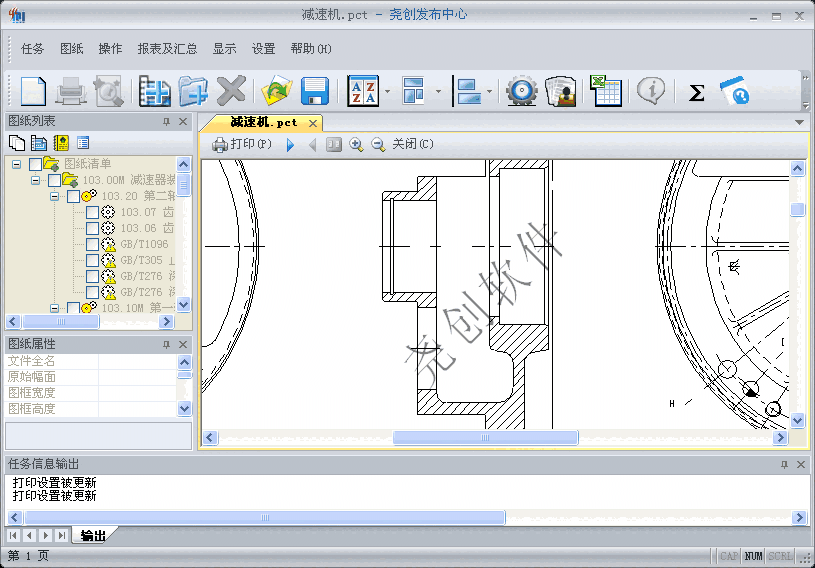
Task: Click the 打印(P) print button
Action: (241, 144)
